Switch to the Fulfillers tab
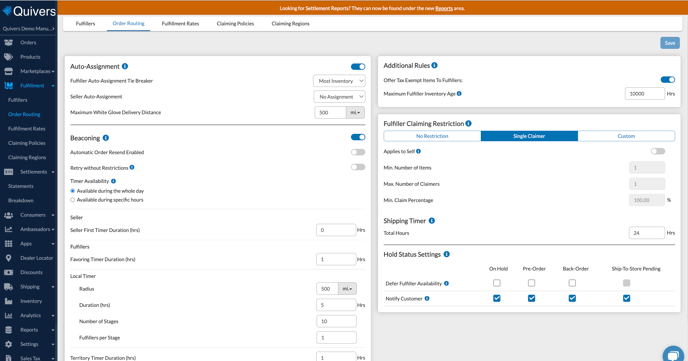This screenshot has height=361, width=688. [x=85, y=24]
